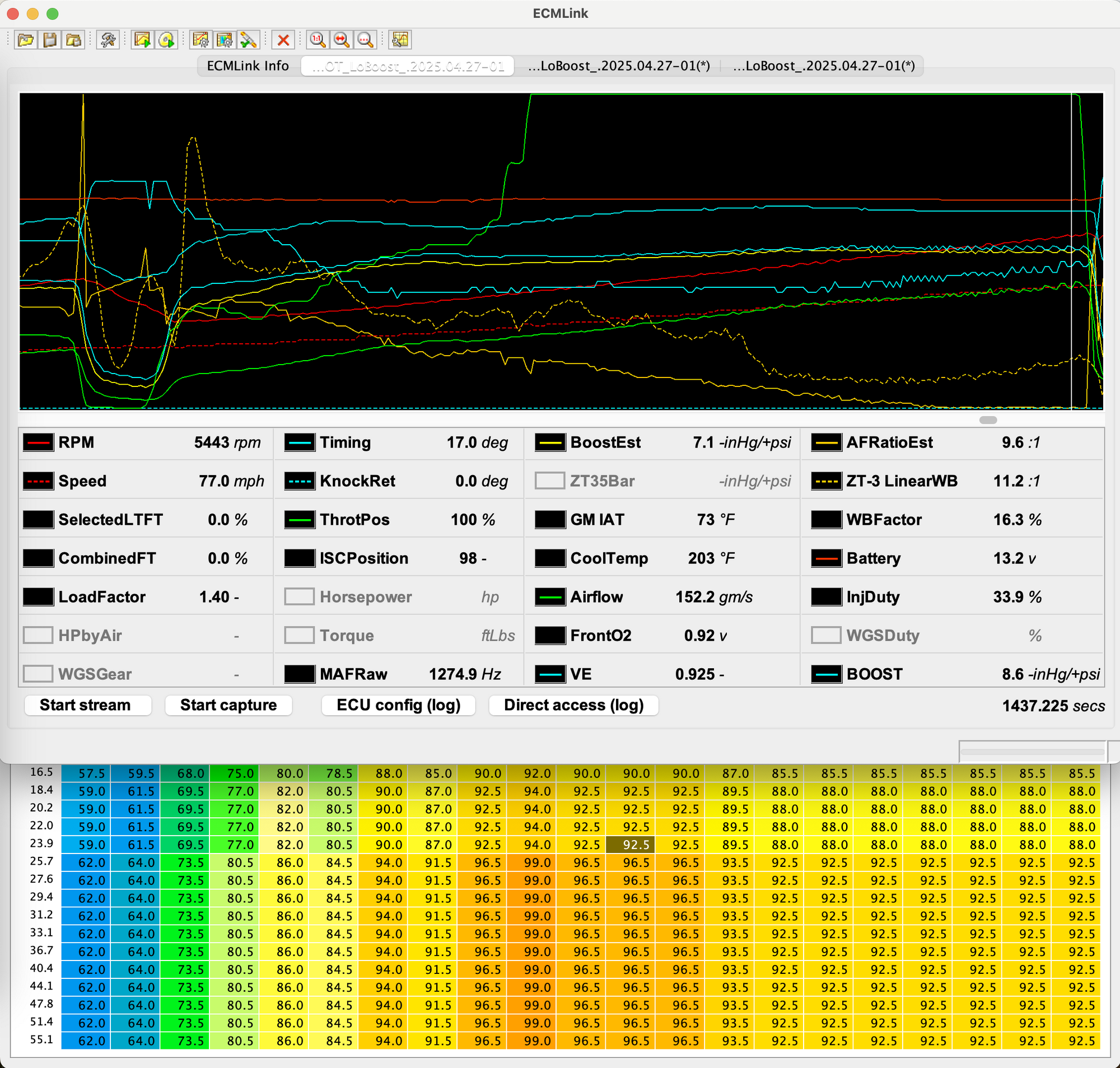This screenshot has height=1068, width=1120.
Task: Click the CoolTemp 203 °F value
Action: pyautogui.click(x=711, y=558)
